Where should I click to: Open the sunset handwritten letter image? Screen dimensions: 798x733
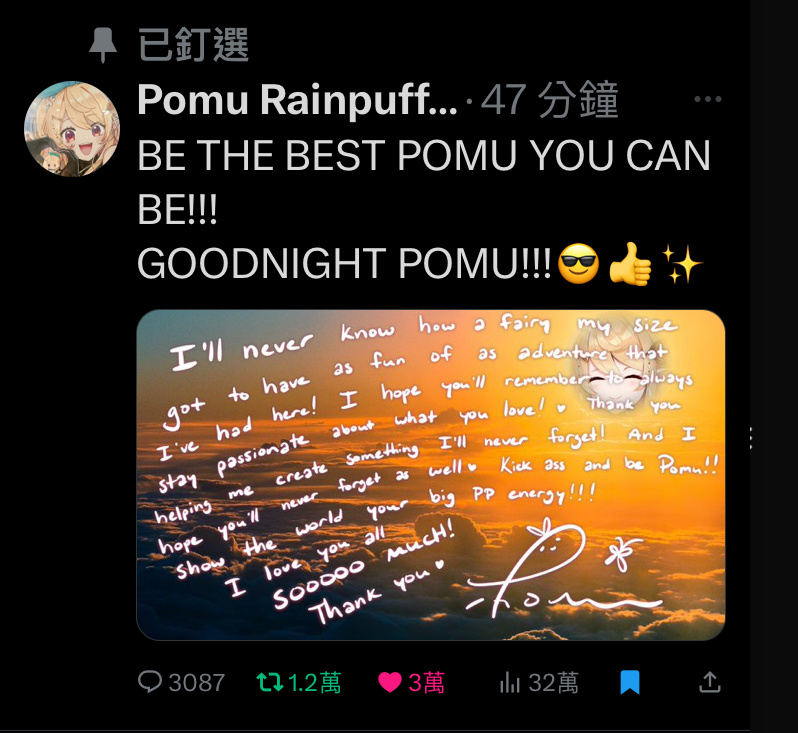431,475
